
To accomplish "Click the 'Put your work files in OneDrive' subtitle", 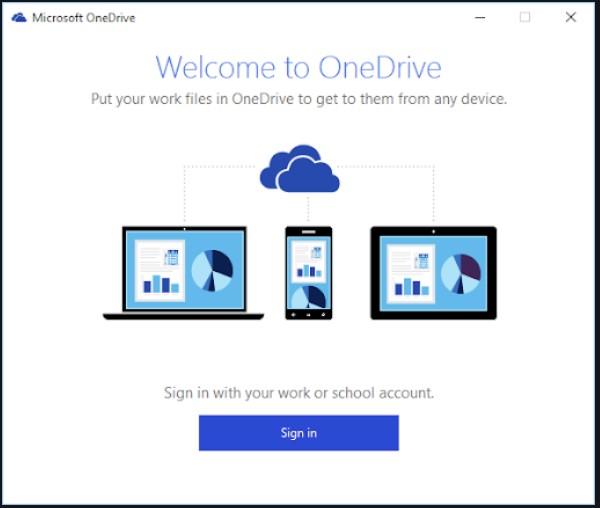I will [299, 99].
